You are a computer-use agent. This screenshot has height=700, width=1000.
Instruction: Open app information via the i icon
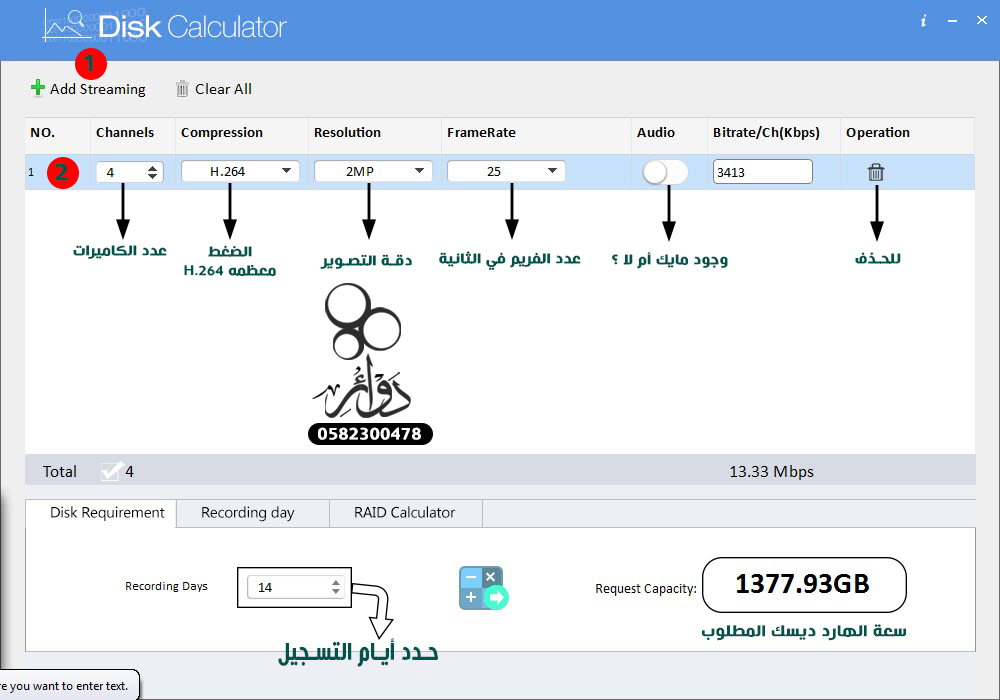[x=922, y=20]
